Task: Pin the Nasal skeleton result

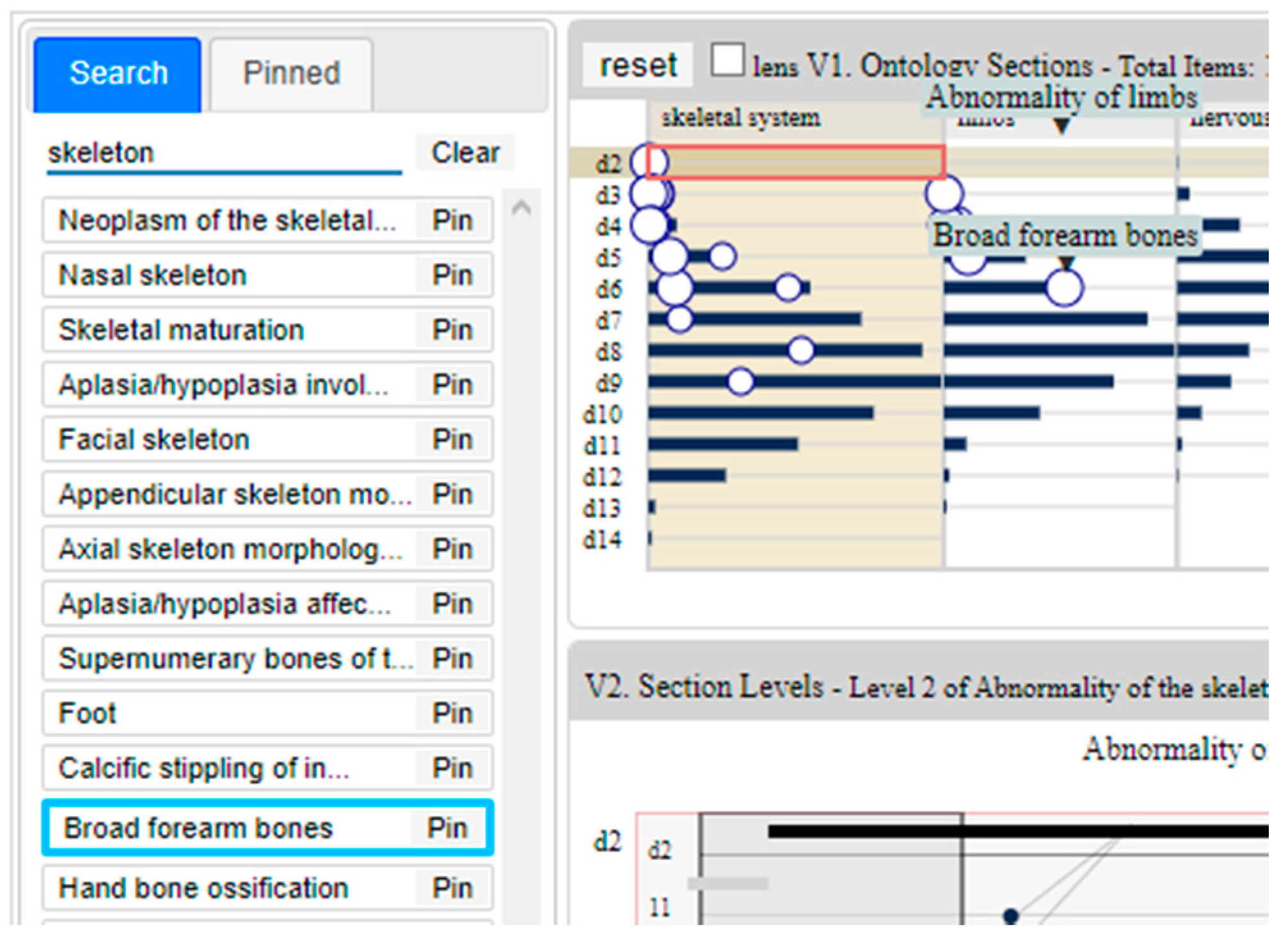Action: pyautogui.click(x=452, y=275)
